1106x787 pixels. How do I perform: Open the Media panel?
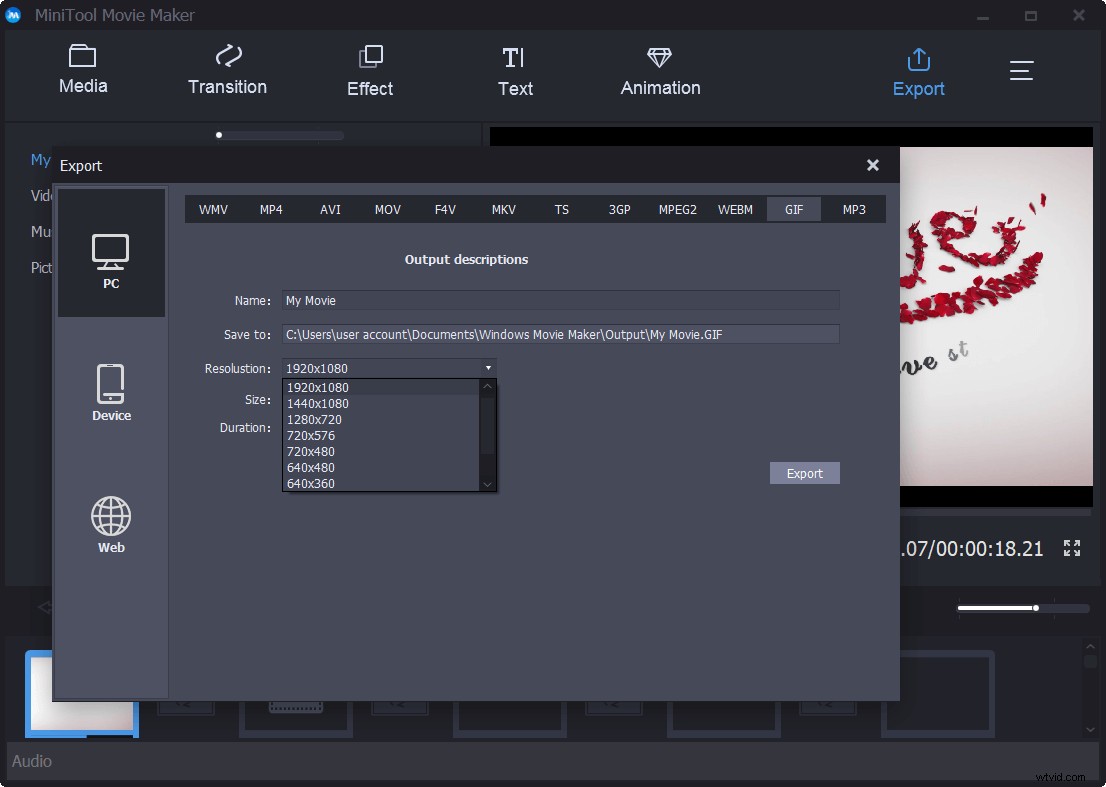[83, 70]
